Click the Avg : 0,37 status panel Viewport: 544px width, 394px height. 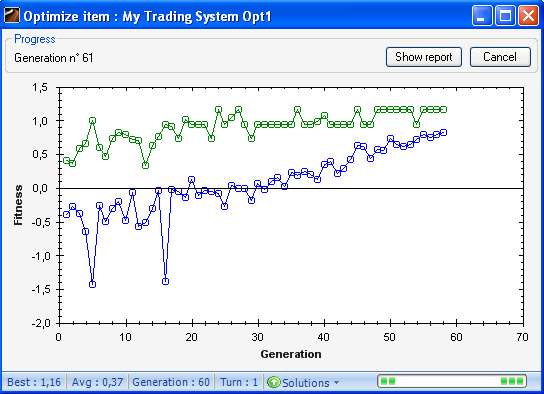97,382
